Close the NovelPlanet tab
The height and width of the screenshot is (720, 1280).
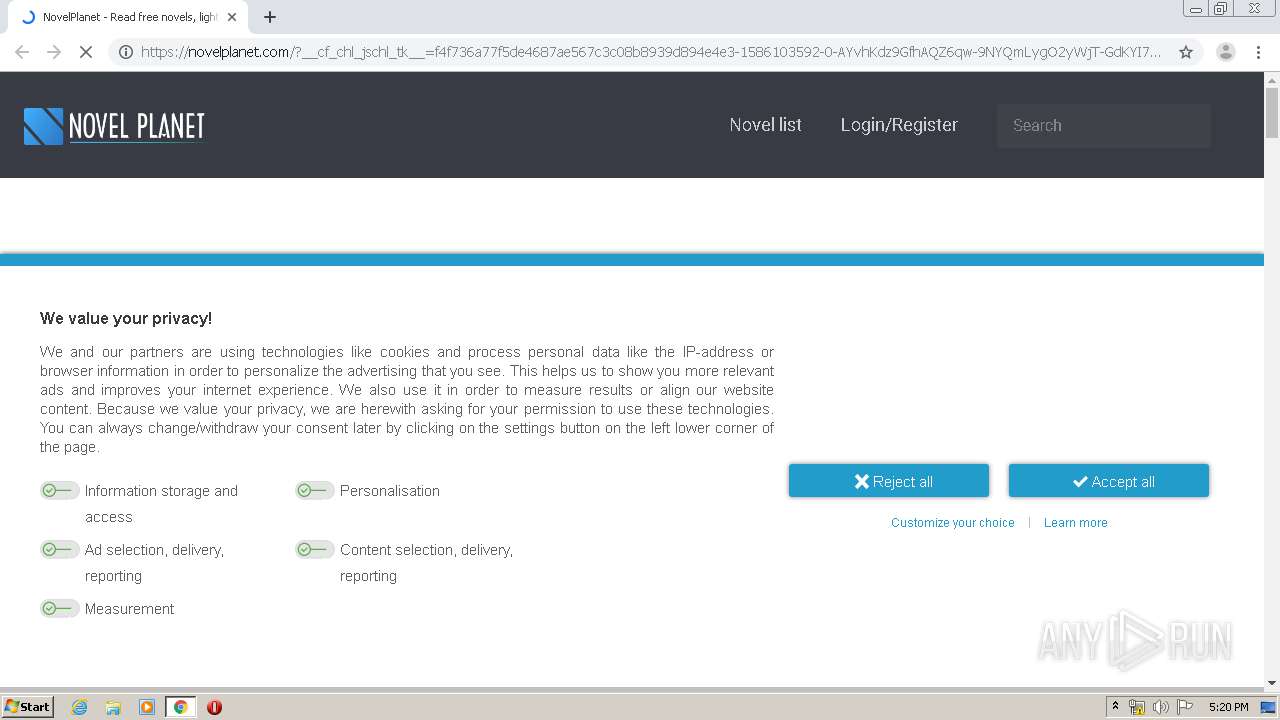(x=232, y=17)
